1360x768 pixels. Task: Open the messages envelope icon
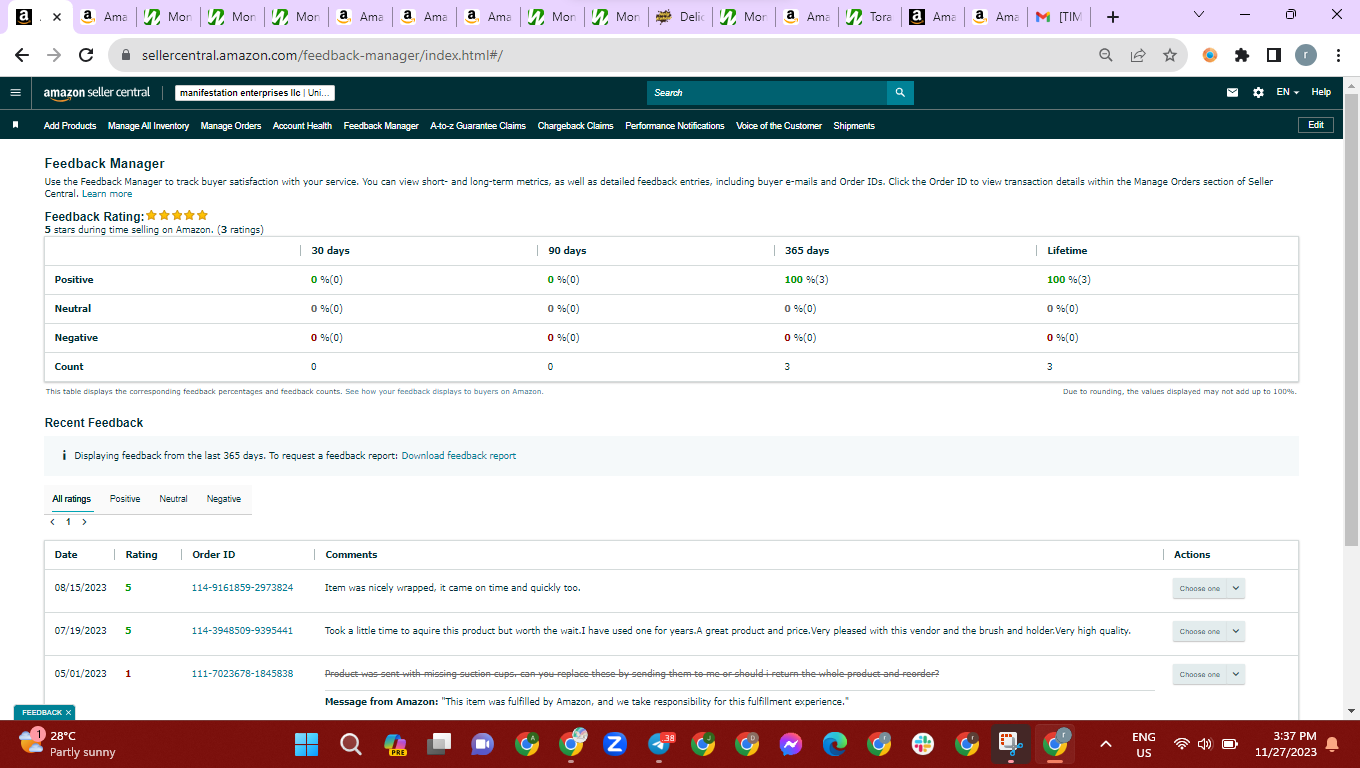click(x=1233, y=92)
